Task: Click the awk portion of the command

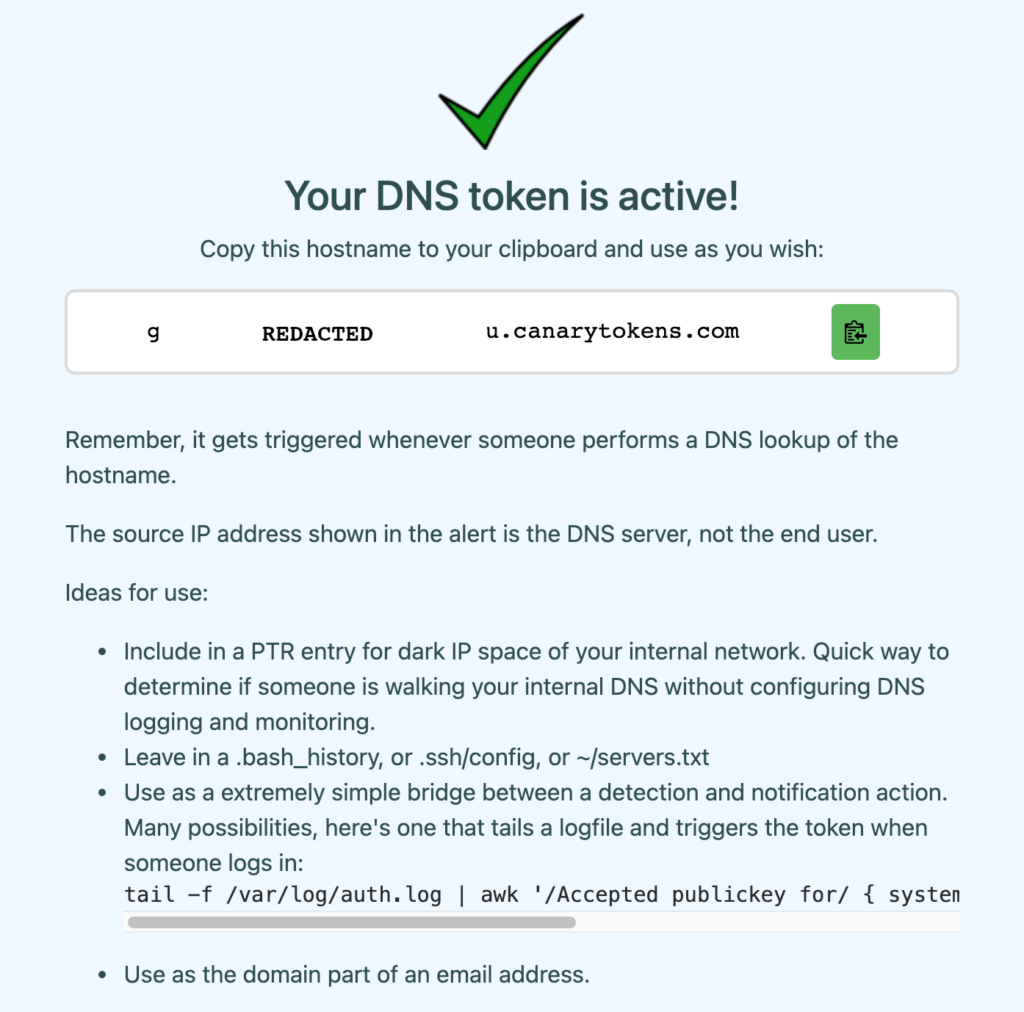Action: pos(500,893)
